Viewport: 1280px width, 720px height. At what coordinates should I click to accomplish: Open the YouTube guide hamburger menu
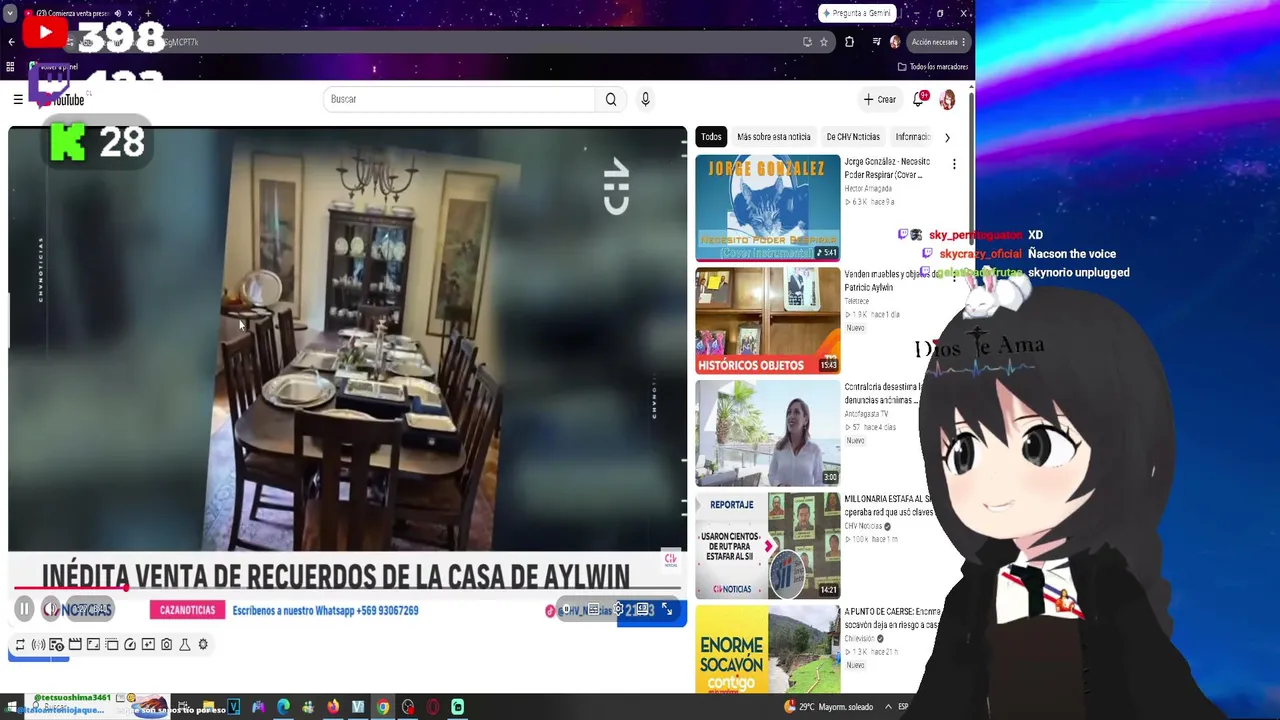pos(18,99)
